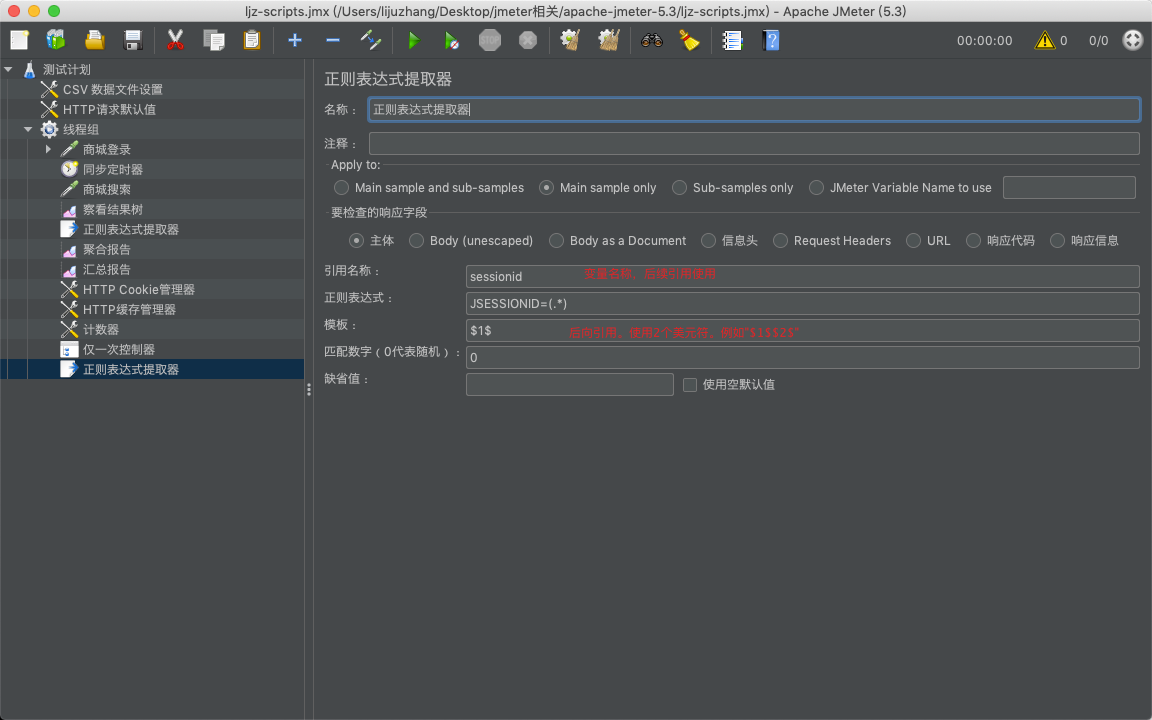Select the Request Headers radio button
The height and width of the screenshot is (720, 1152).
(780, 240)
